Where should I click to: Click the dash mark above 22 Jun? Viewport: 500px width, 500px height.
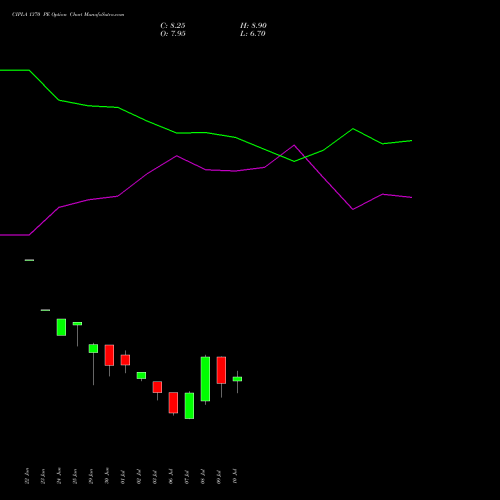(29, 260)
